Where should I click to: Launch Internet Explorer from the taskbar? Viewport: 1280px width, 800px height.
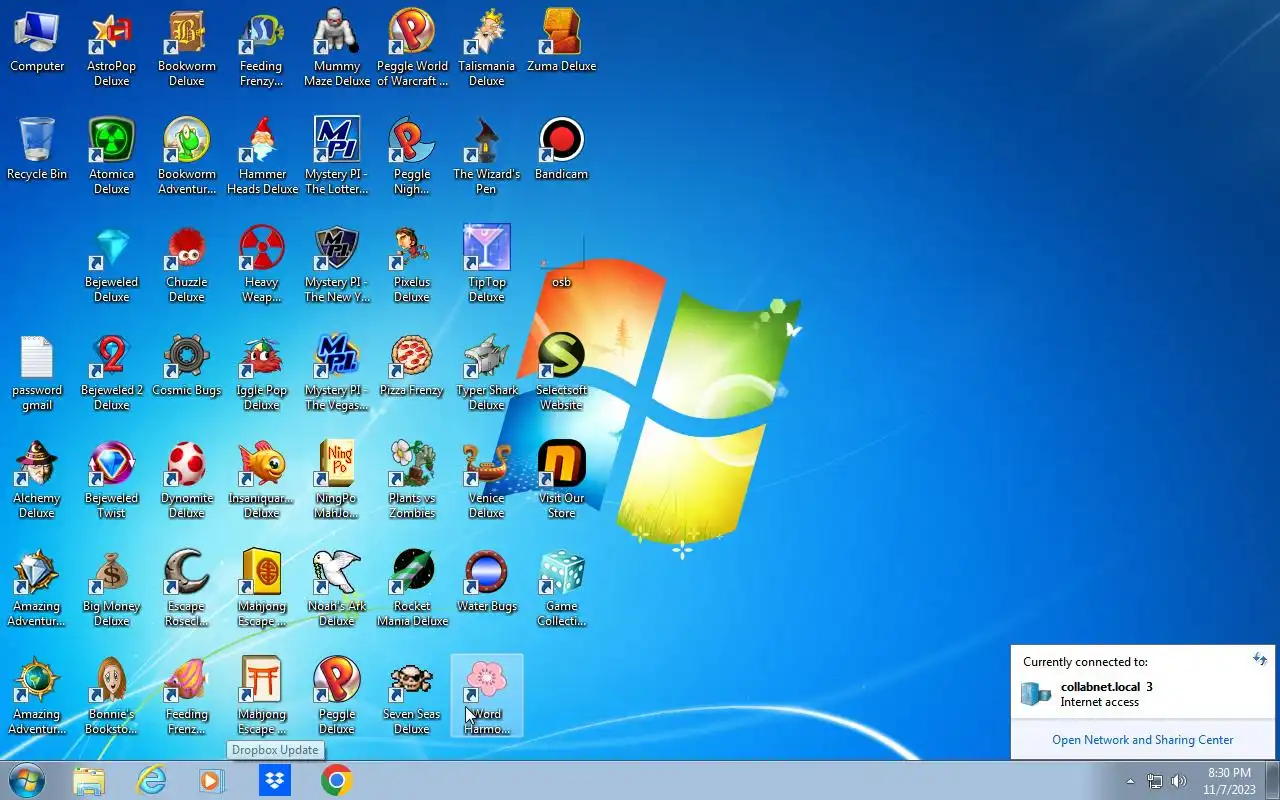point(152,780)
